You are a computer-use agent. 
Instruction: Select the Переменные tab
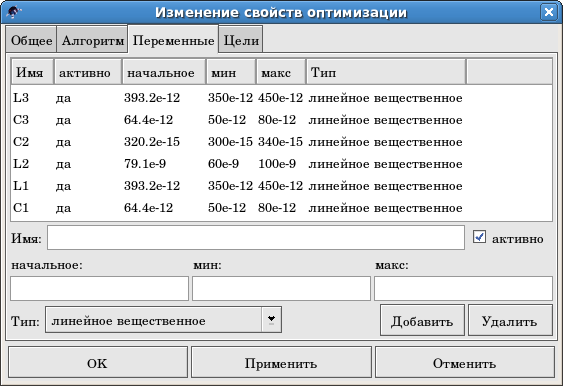coord(173,40)
